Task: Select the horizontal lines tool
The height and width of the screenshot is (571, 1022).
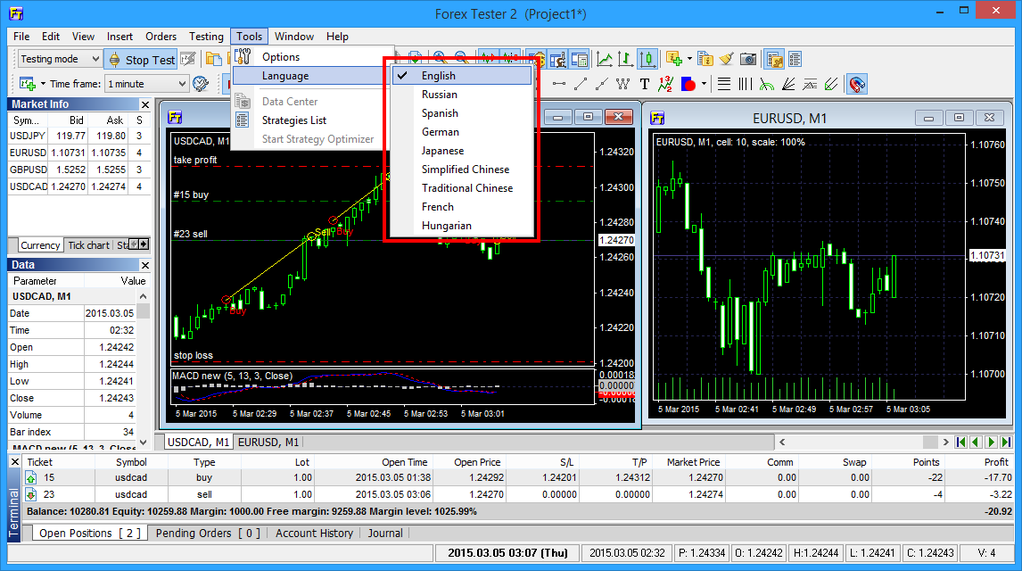Action: [x=723, y=84]
